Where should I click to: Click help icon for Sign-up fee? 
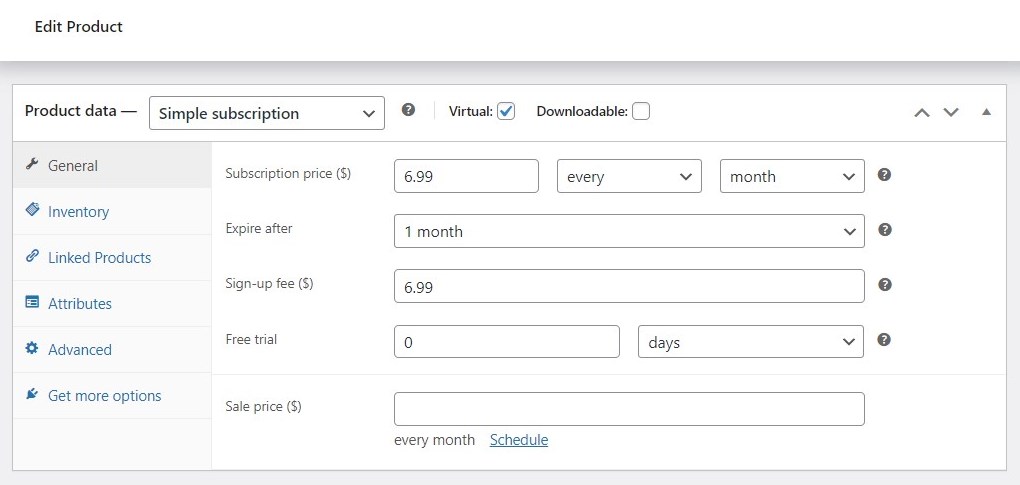(884, 284)
